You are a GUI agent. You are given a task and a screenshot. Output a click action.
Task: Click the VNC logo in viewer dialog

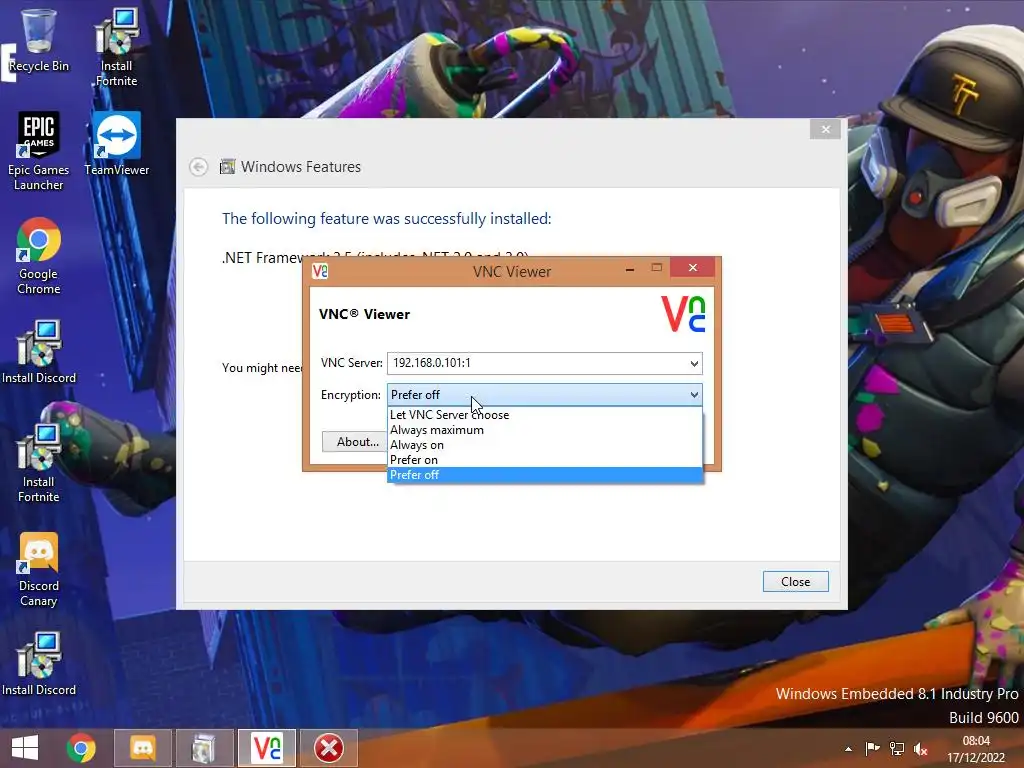point(683,313)
